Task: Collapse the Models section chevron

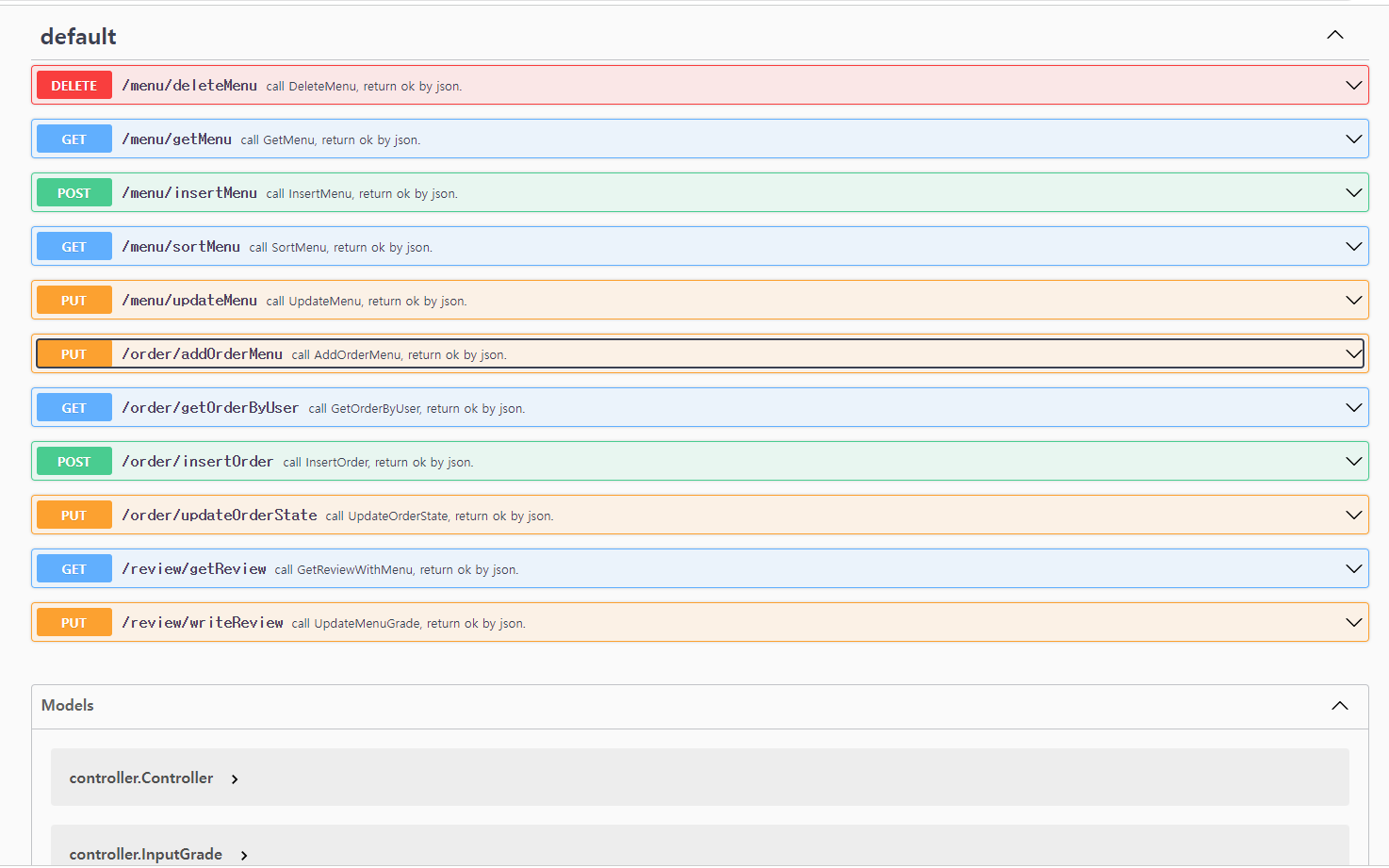Action: [1340, 706]
